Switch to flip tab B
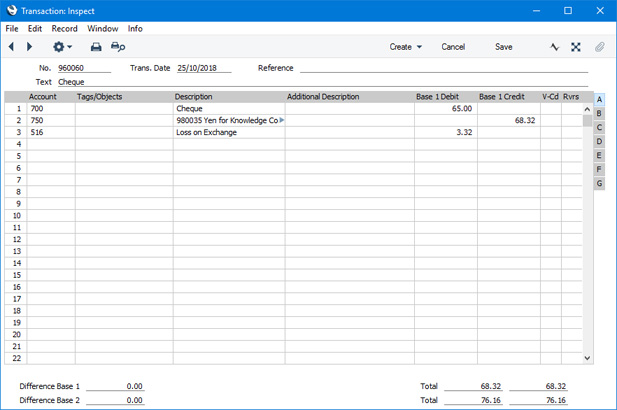The image size is (617, 410). point(599,114)
